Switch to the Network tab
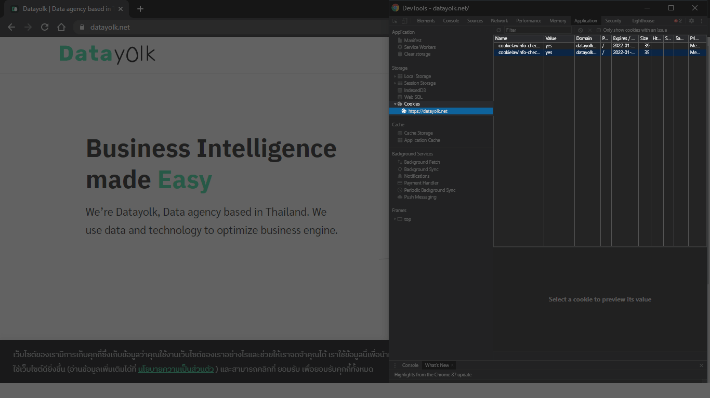Viewport: 710px width, 398px height. pos(499,21)
